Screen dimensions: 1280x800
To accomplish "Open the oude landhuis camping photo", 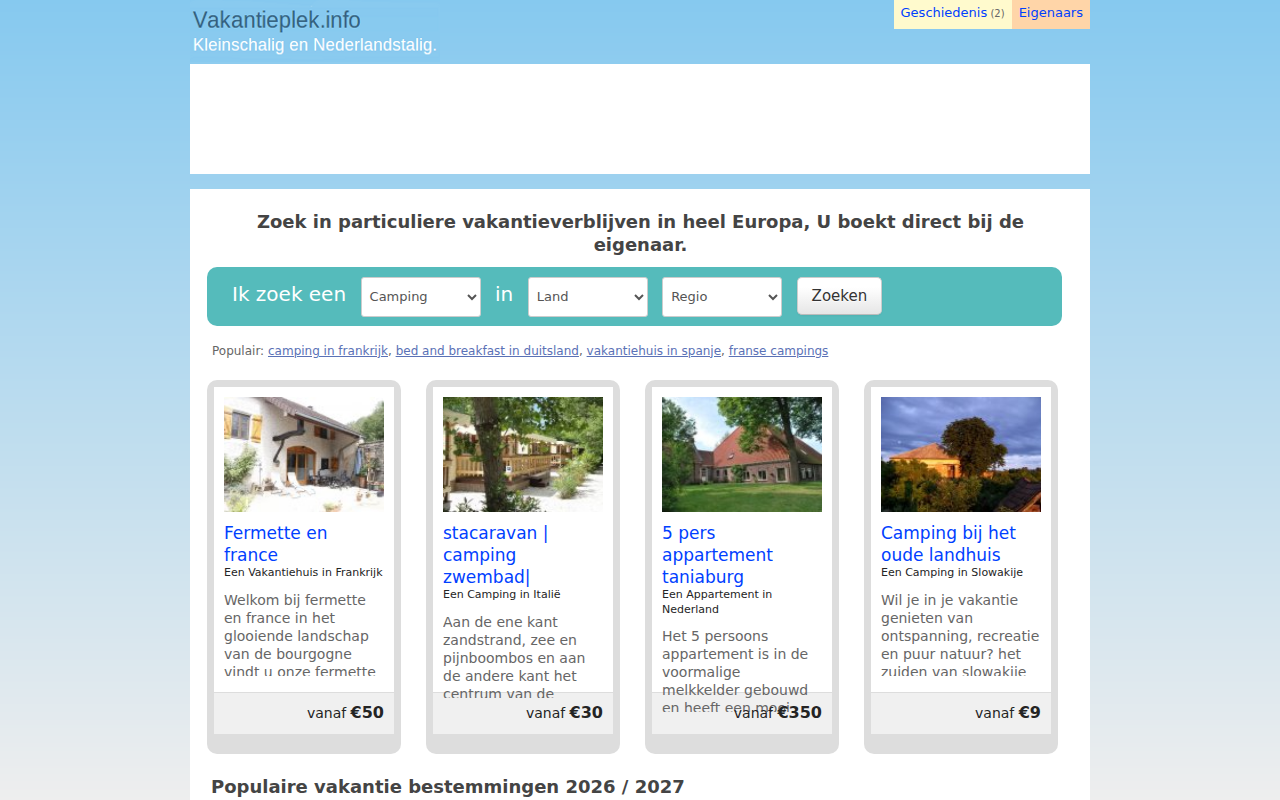I will (961, 454).
